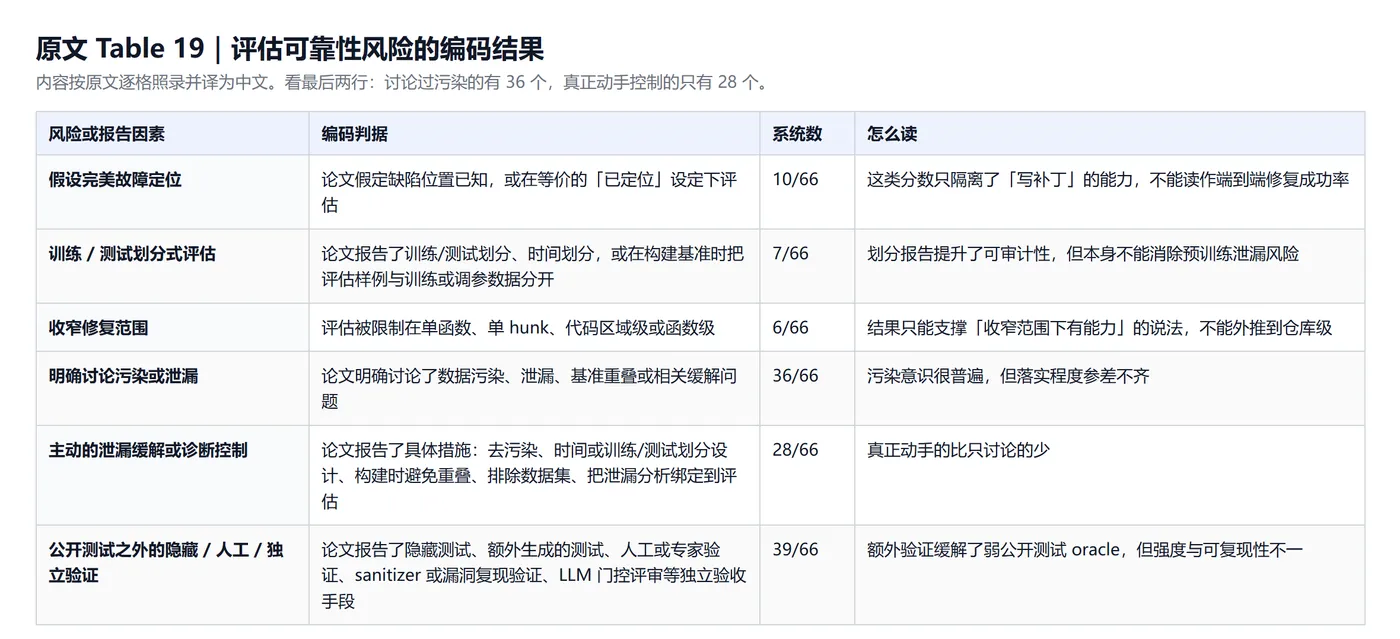Click the criterion text starting '论文报告了训练/测试划分'
The width and height of the screenshot is (1400, 639).
pos(533,266)
